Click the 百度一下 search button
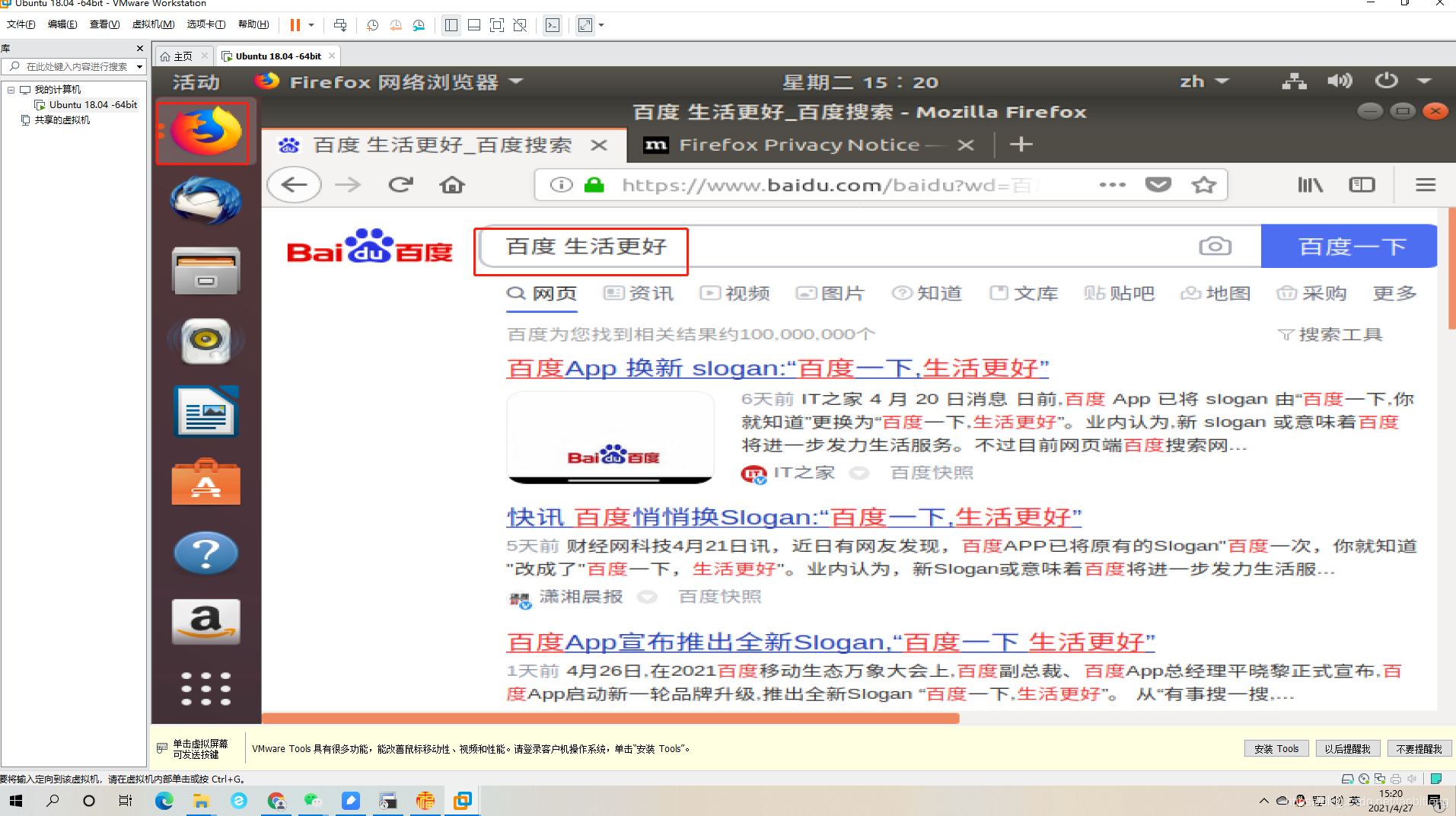Viewport: 1456px width, 816px height. tap(1348, 245)
